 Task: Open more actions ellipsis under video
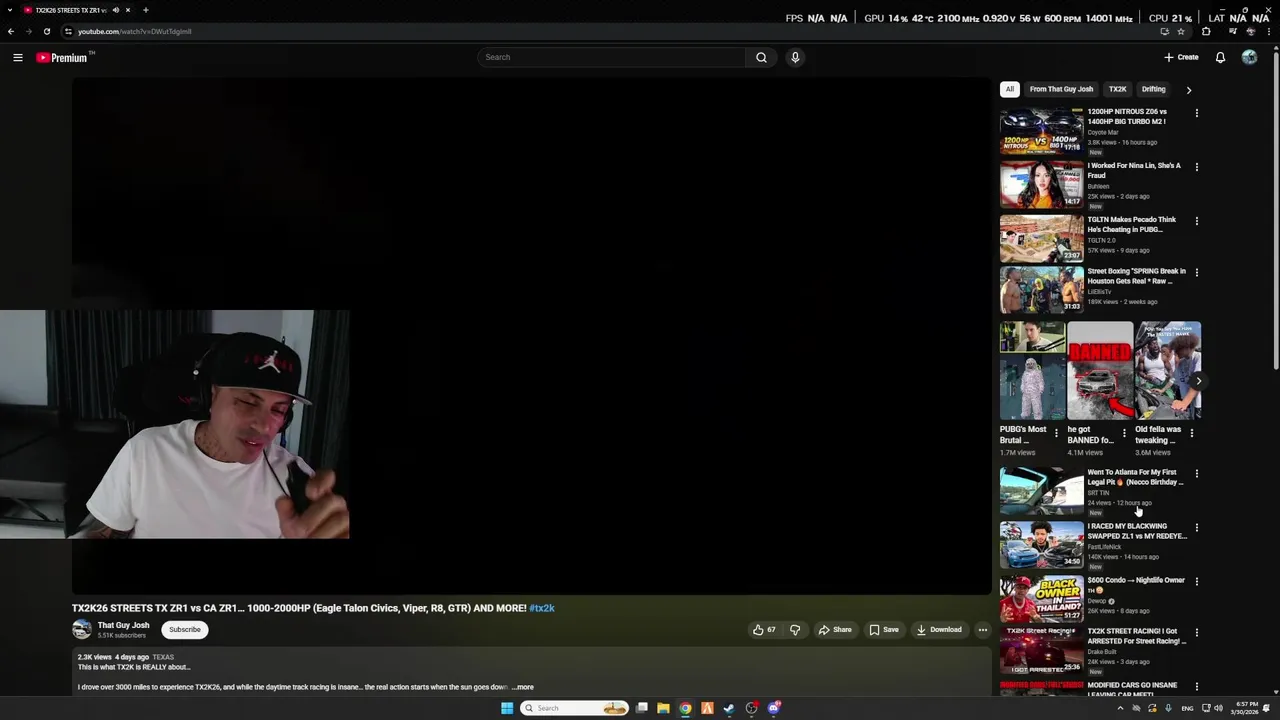click(982, 630)
